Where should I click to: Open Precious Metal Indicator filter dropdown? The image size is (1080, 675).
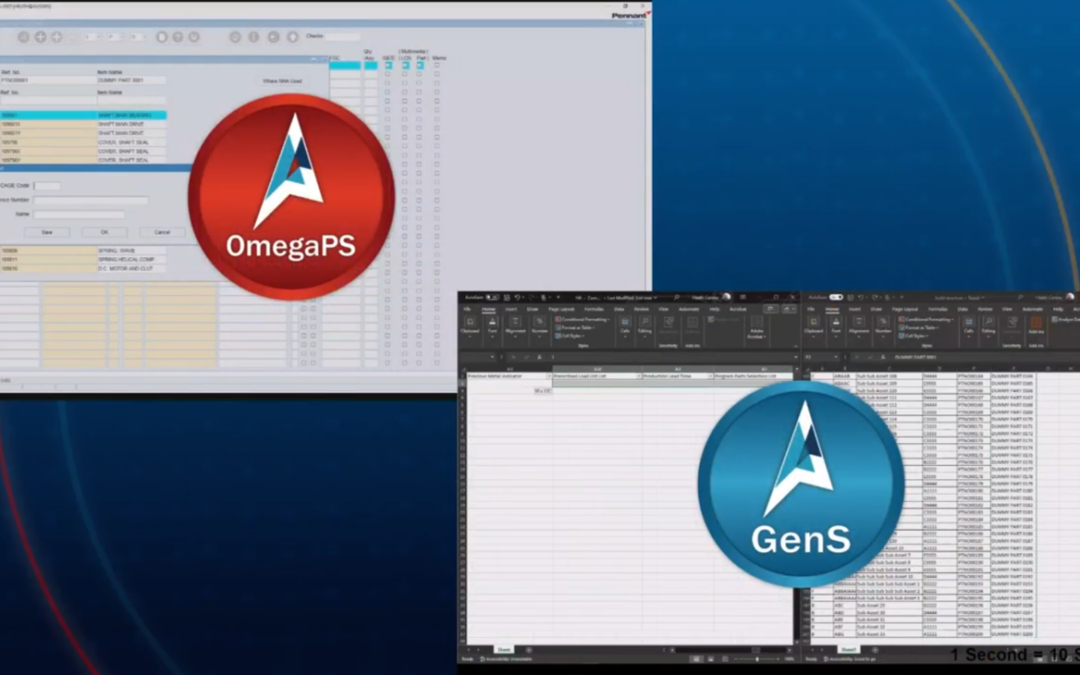click(548, 376)
